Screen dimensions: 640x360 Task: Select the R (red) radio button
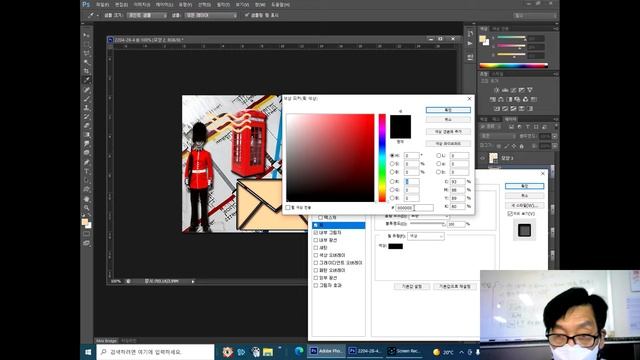[x=392, y=182]
